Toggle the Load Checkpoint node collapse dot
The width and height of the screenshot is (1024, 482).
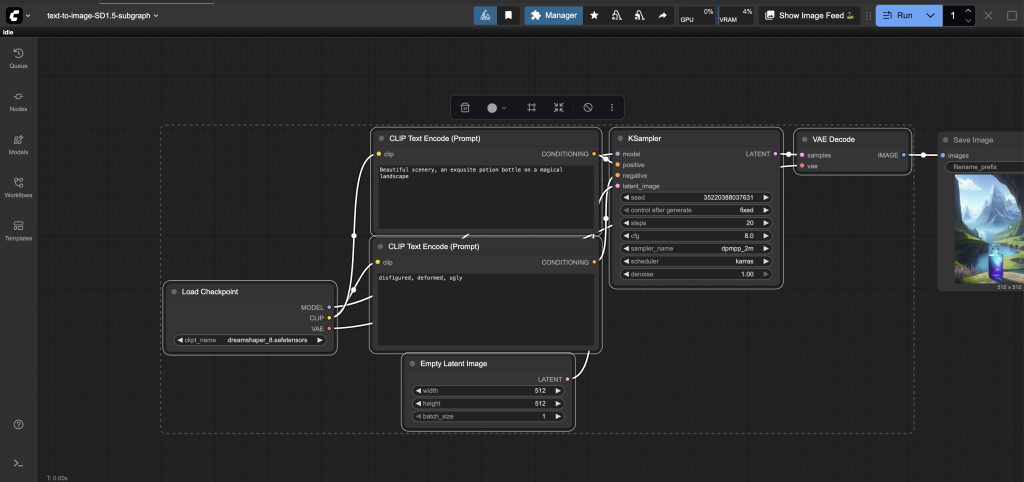pyautogui.click(x=174, y=292)
